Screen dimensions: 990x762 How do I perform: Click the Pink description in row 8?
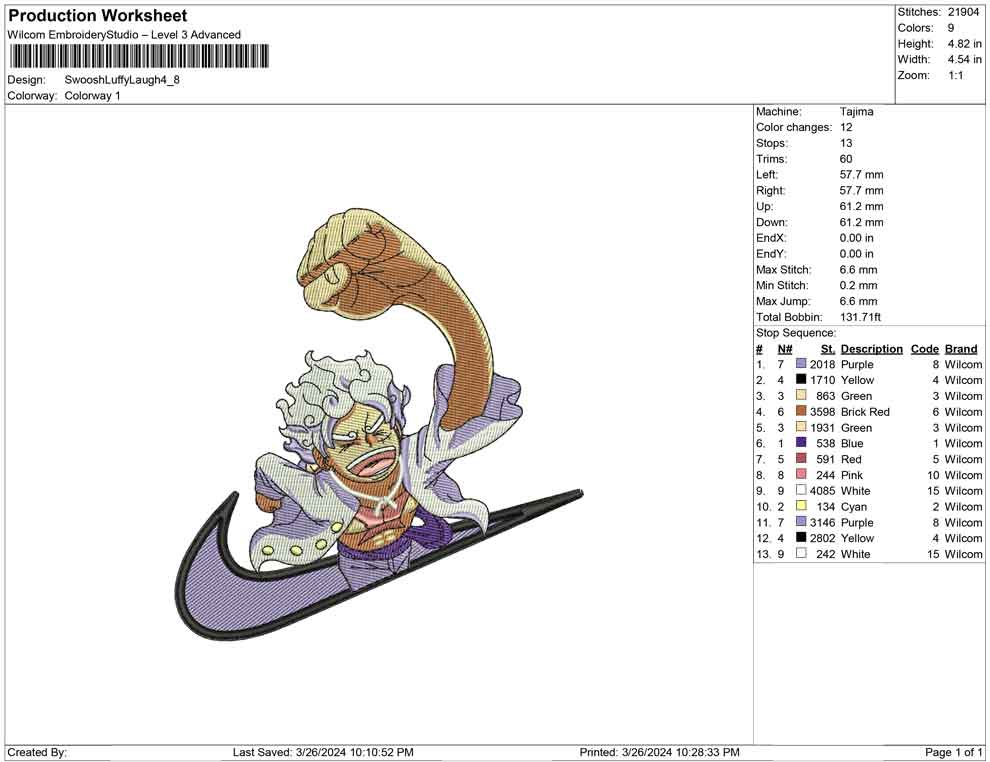pyautogui.click(x=852, y=475)
